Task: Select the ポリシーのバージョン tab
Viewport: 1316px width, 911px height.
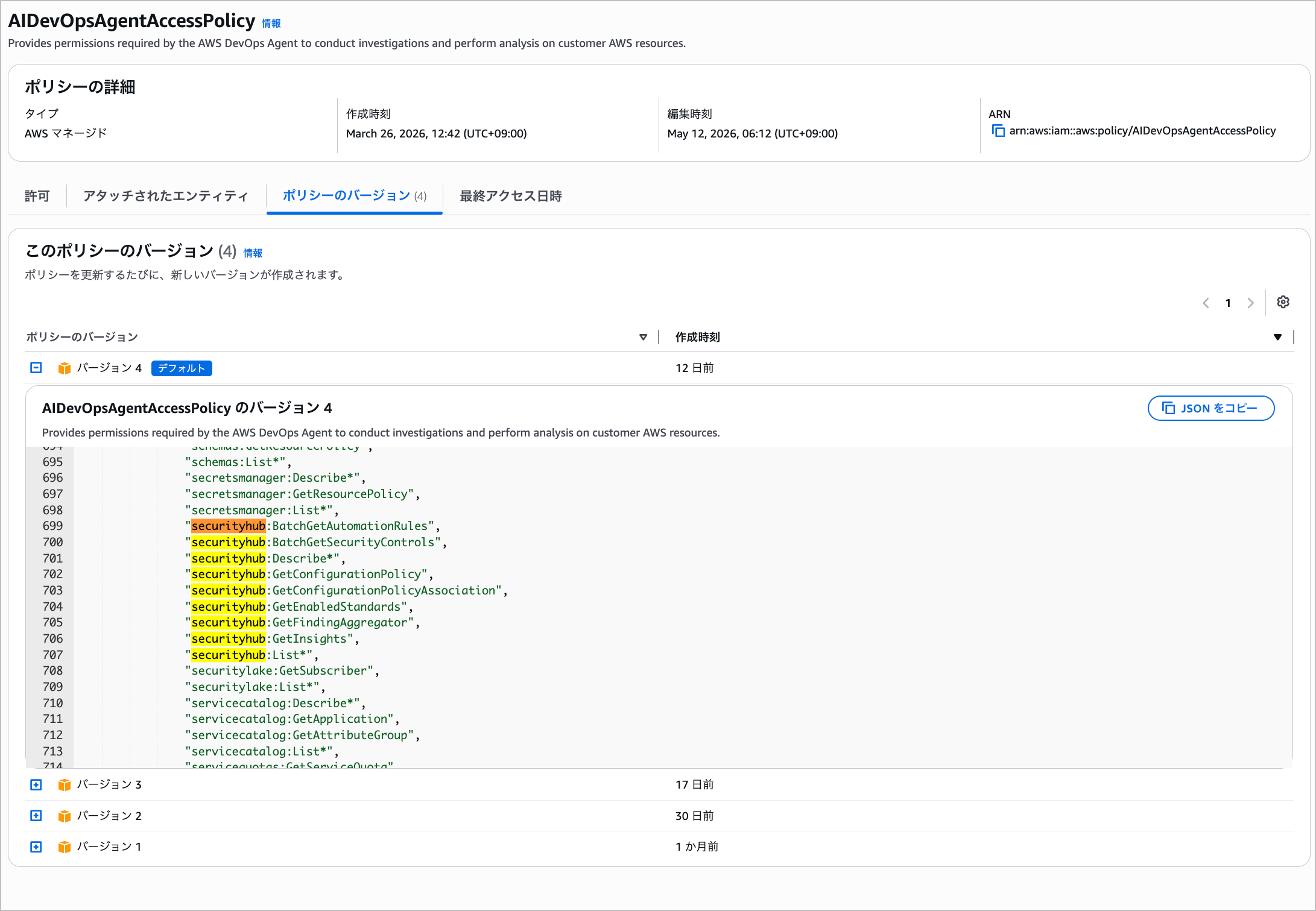Action: 355,196
